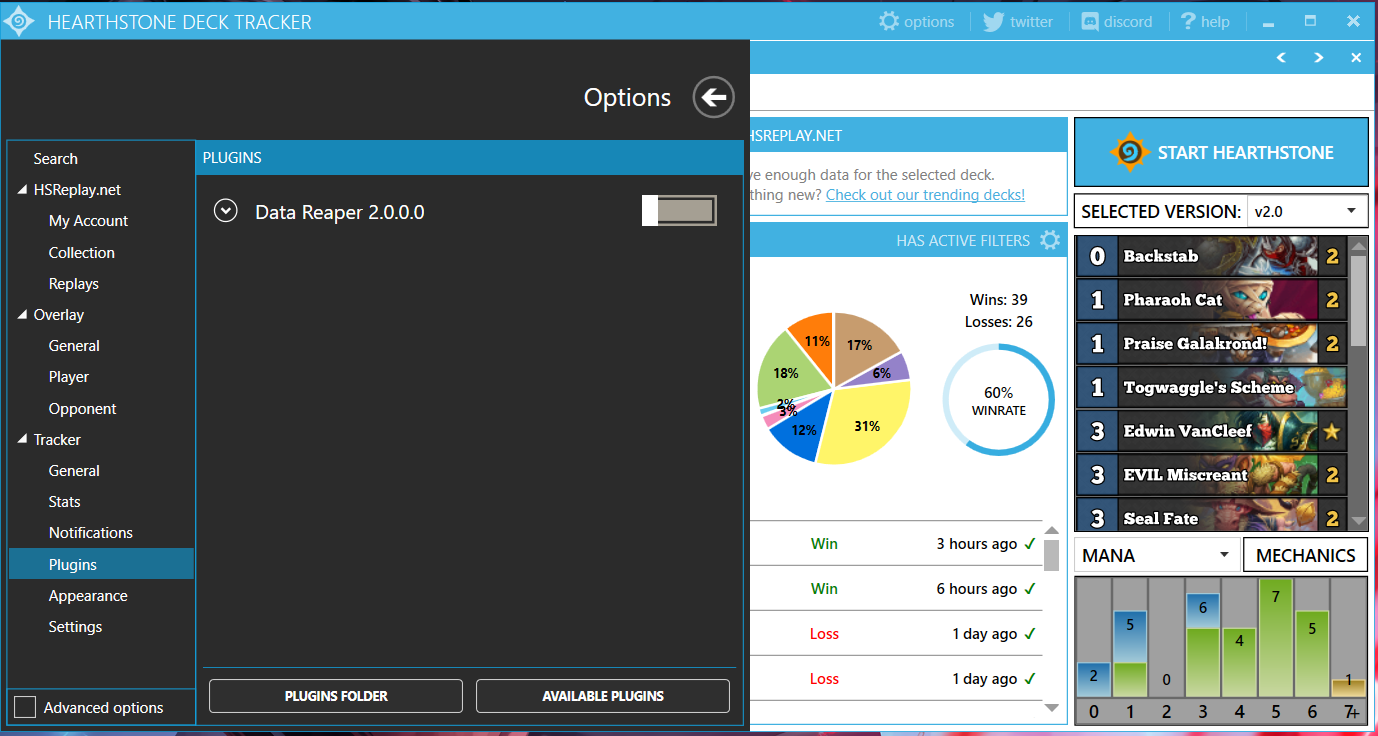The width and height of the screenshot is (1378, 736).
Task: Open the MANA chart type dropdown
Action: pos(1156,555)
